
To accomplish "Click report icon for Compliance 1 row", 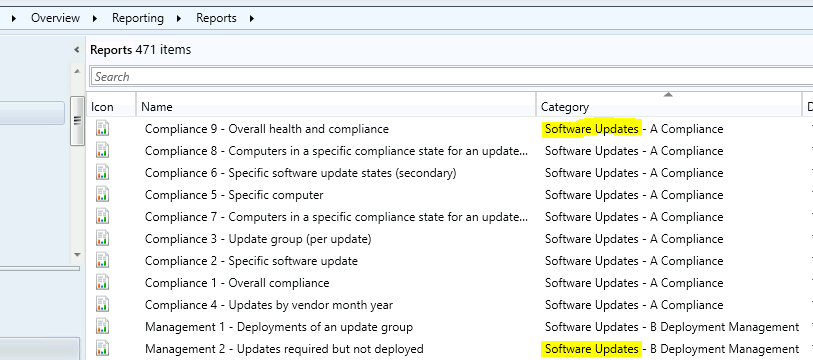I will [103, 283].
